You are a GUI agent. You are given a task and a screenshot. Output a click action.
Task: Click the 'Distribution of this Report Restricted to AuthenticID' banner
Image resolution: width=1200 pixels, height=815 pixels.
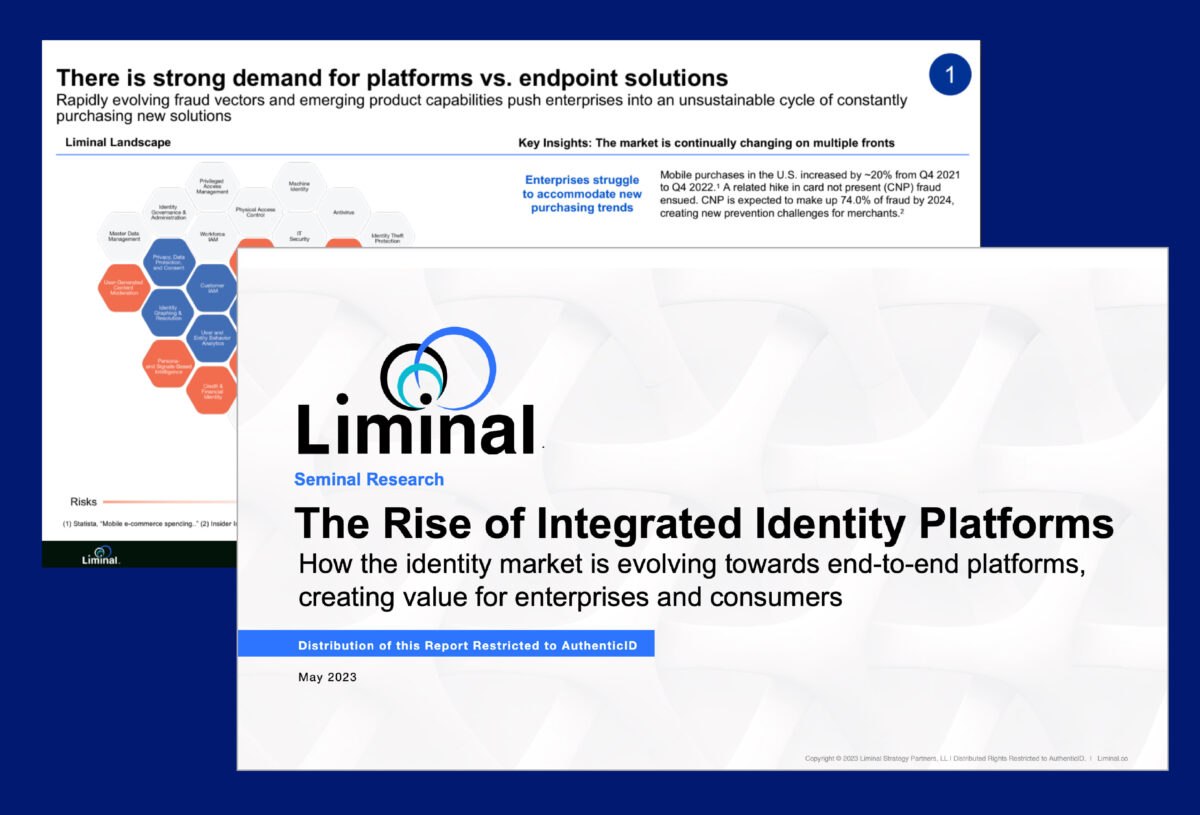(x=446, y=645)
